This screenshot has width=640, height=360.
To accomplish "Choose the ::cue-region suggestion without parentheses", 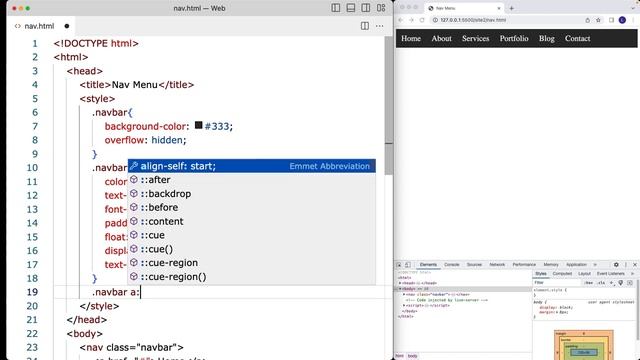I will click(x=251, y=263).
